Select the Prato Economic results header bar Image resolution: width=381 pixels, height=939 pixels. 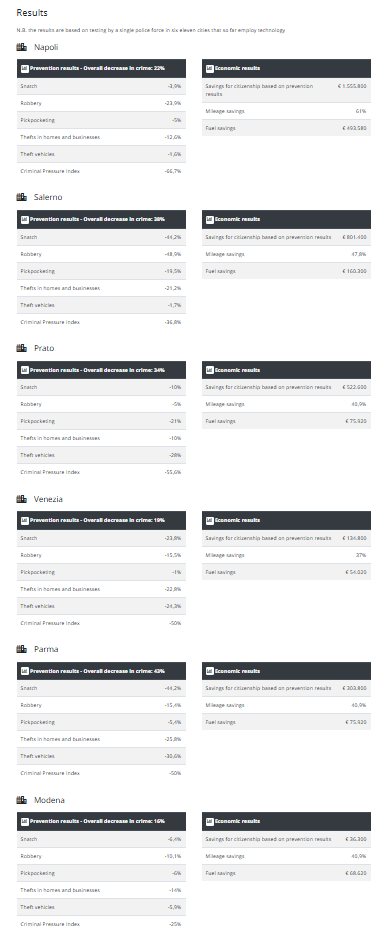tap(286, 369)
